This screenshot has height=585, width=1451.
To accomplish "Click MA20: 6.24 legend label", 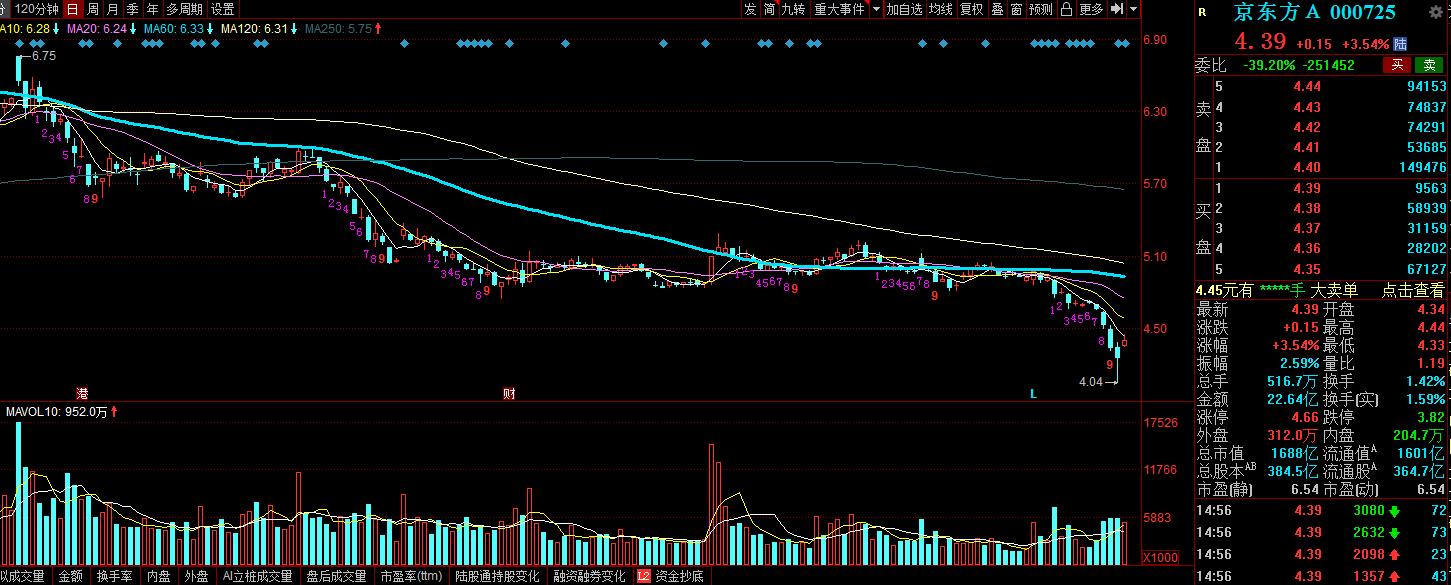I will [97, 29].
